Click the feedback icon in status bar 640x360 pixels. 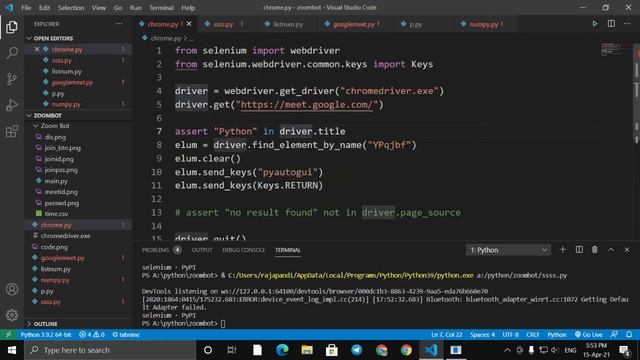(614, 335)
